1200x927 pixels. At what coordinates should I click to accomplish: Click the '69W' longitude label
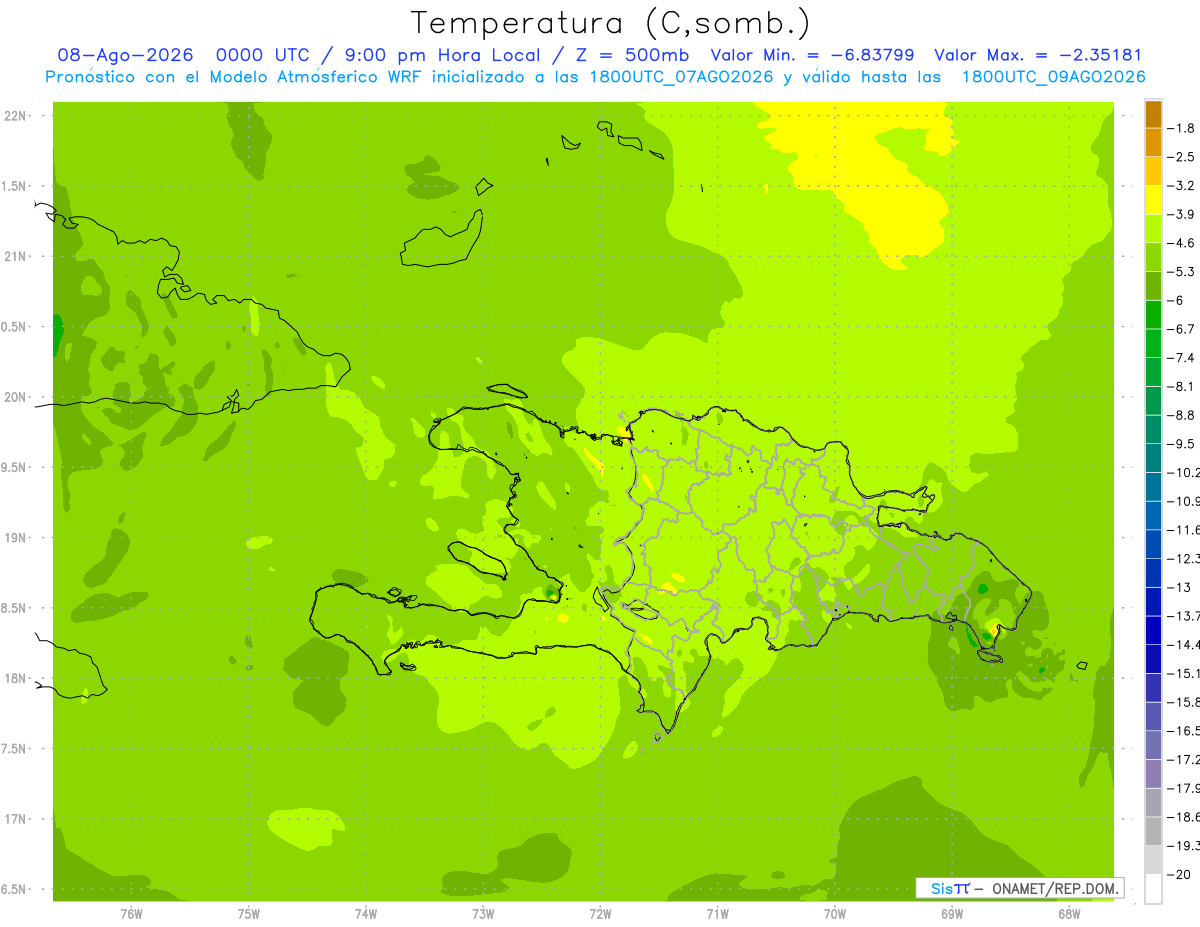(x=952, y=913)
